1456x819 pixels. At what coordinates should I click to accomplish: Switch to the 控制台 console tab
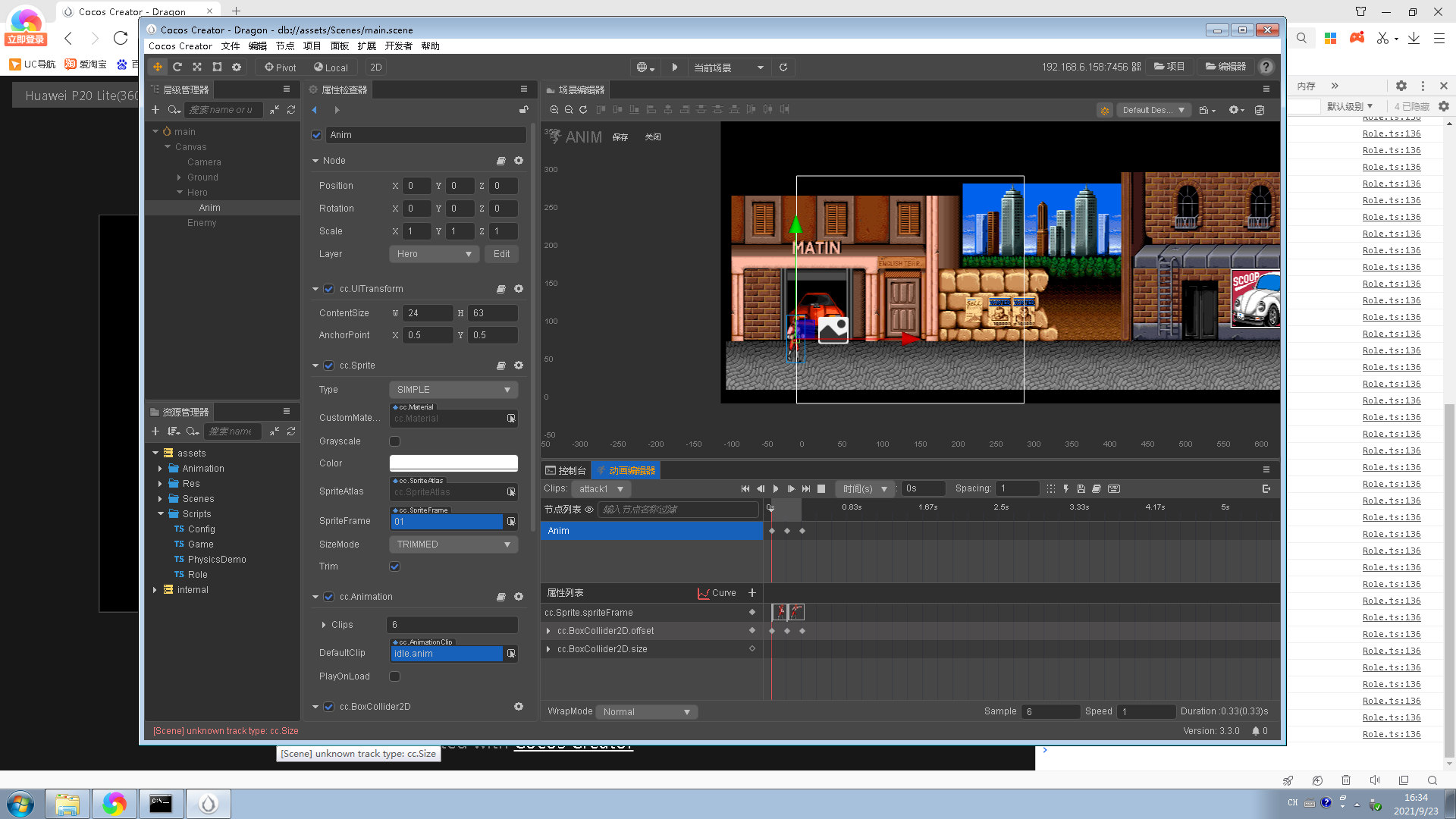[566, 471]
